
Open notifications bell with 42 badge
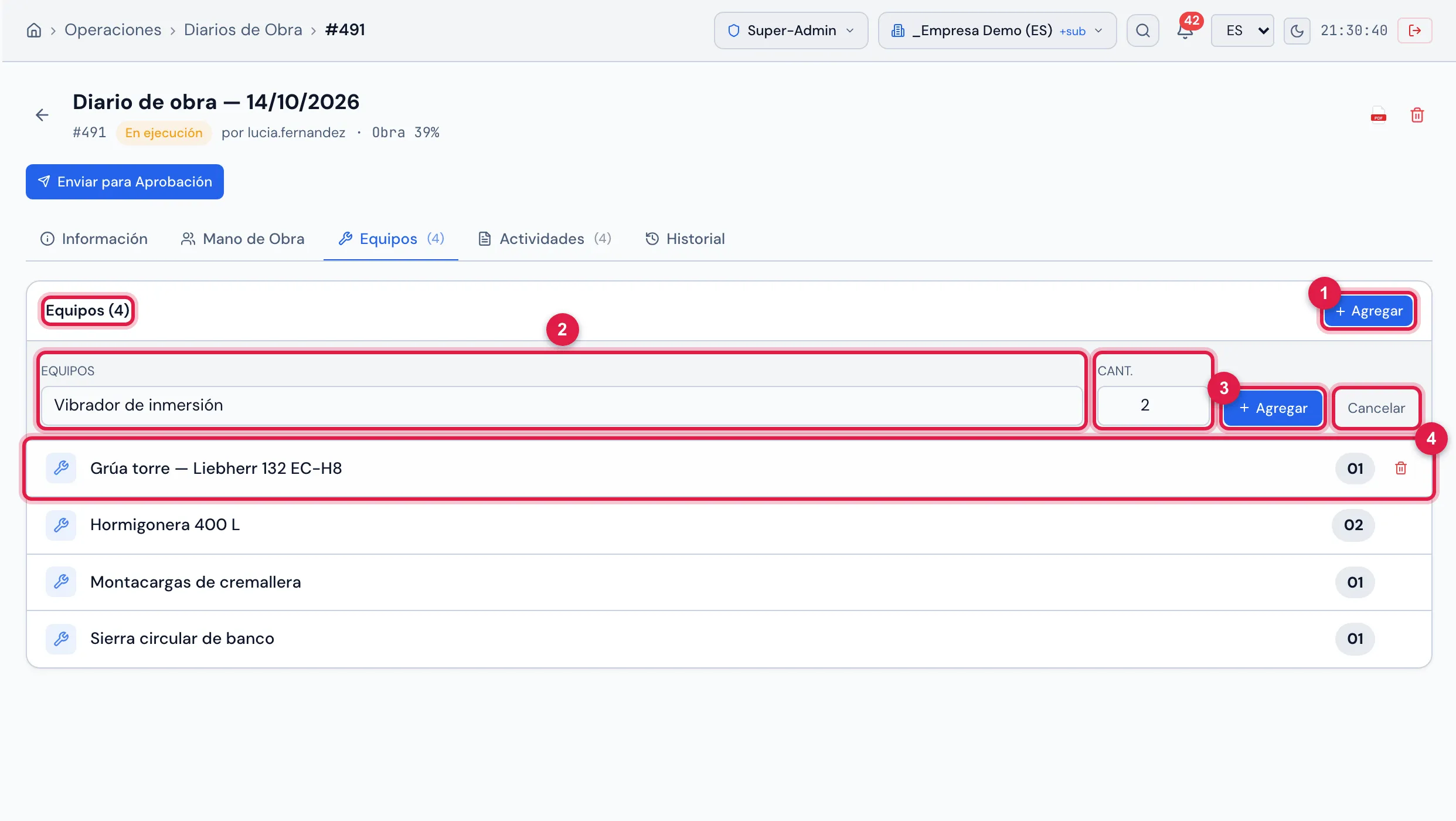pyautogui.click(x=1185, y=30)
